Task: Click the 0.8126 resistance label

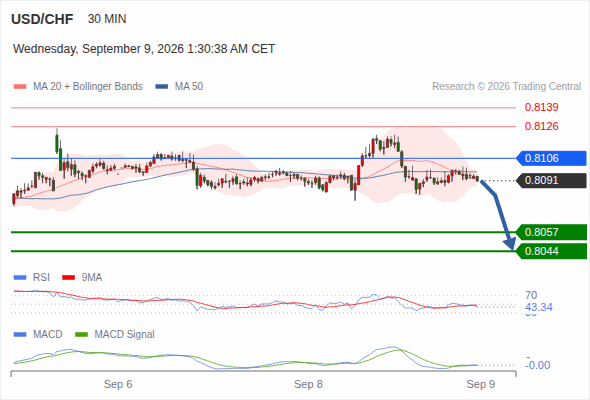Action: [x=541, y=126]
